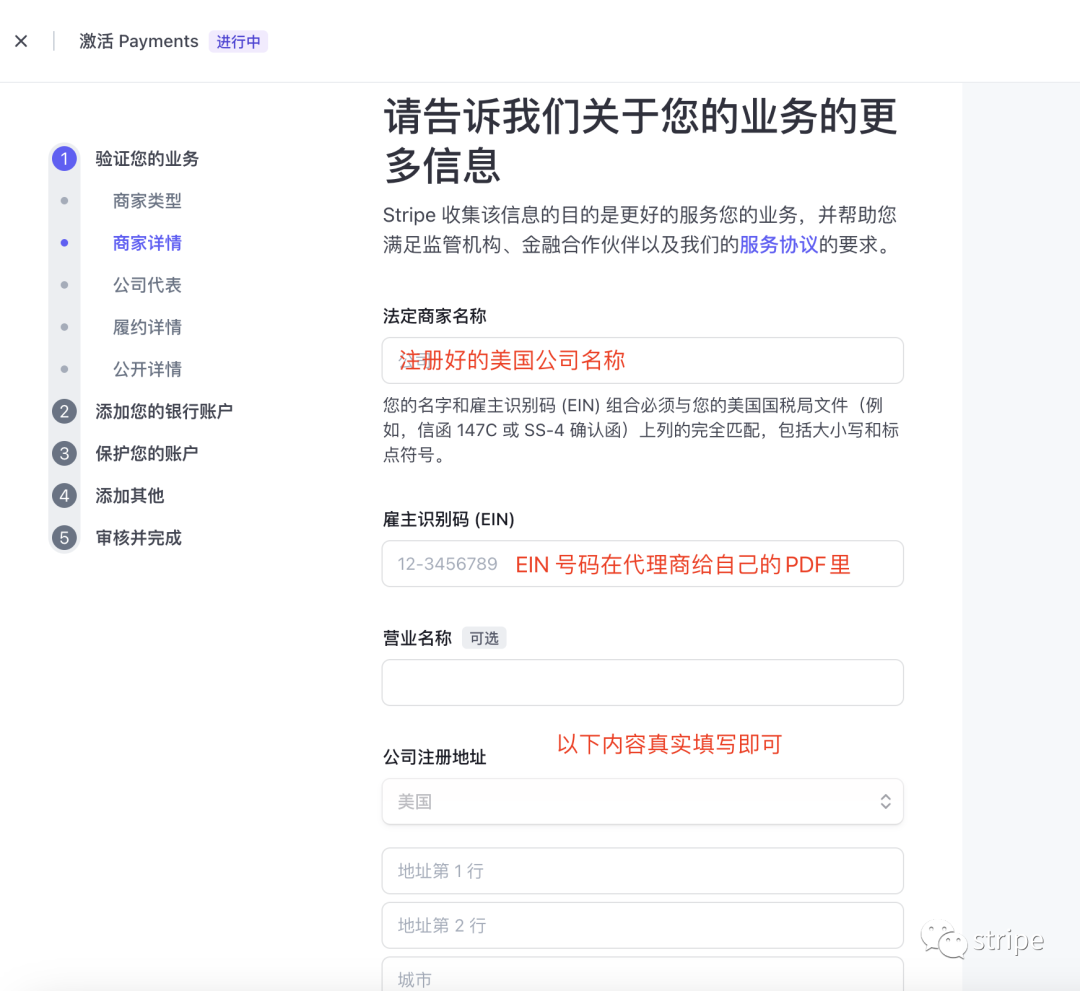1080x991 pixels.
Task: Focus the 法定商家名称 input field
Action: click(642, 360)
